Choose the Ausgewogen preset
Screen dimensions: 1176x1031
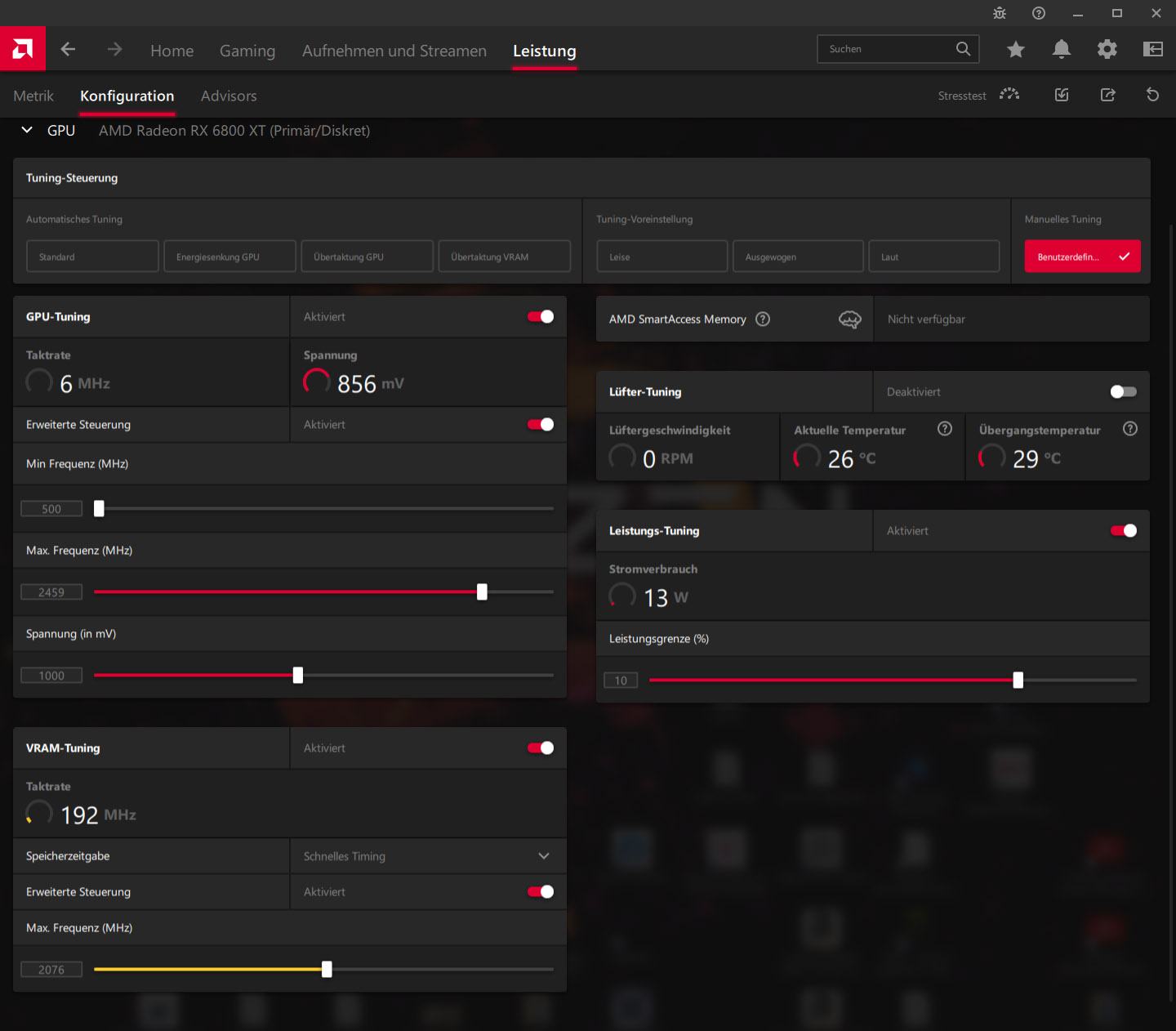click(x=798, y=257)
